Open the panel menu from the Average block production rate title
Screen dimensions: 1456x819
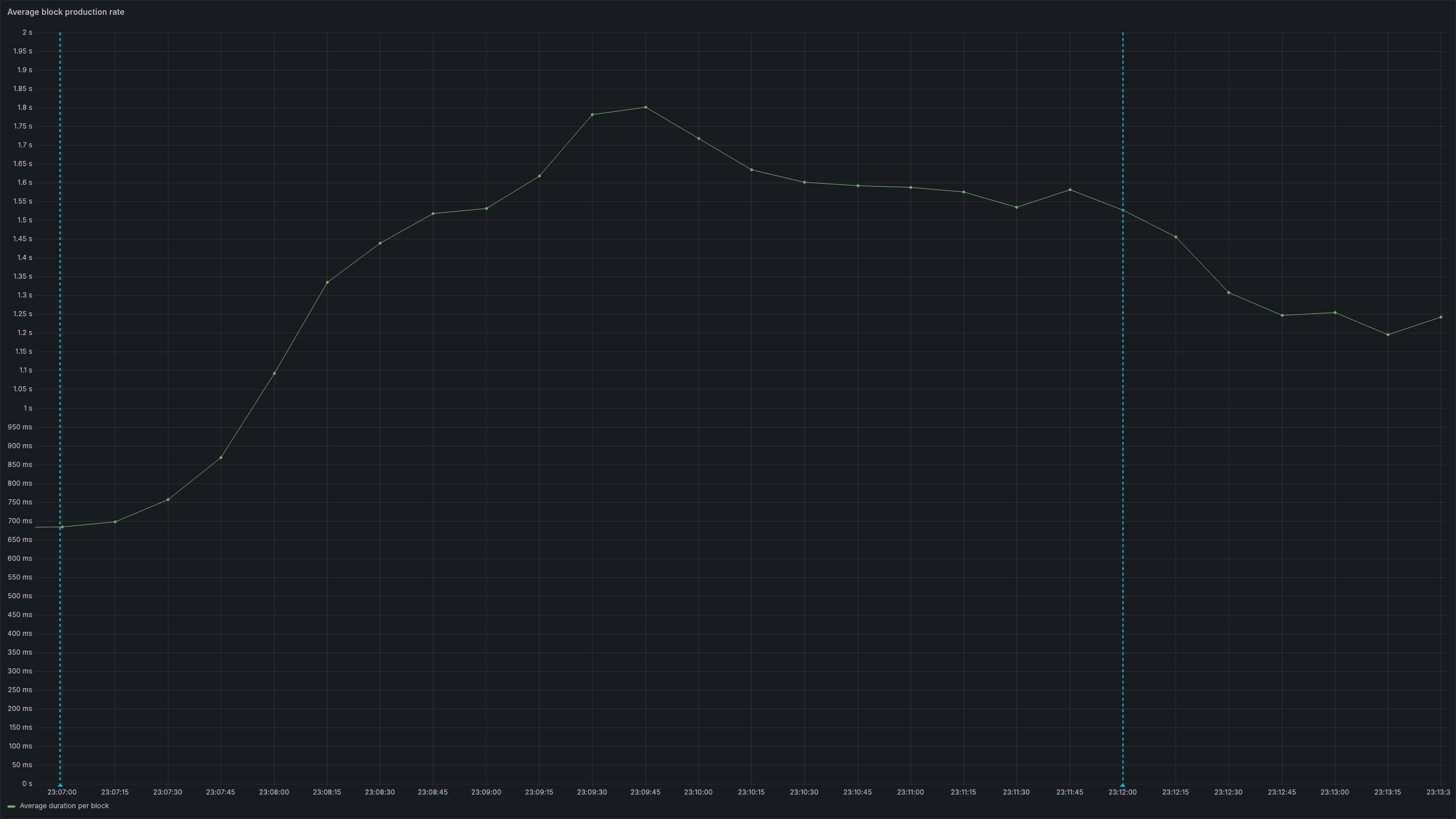point(67,12)
